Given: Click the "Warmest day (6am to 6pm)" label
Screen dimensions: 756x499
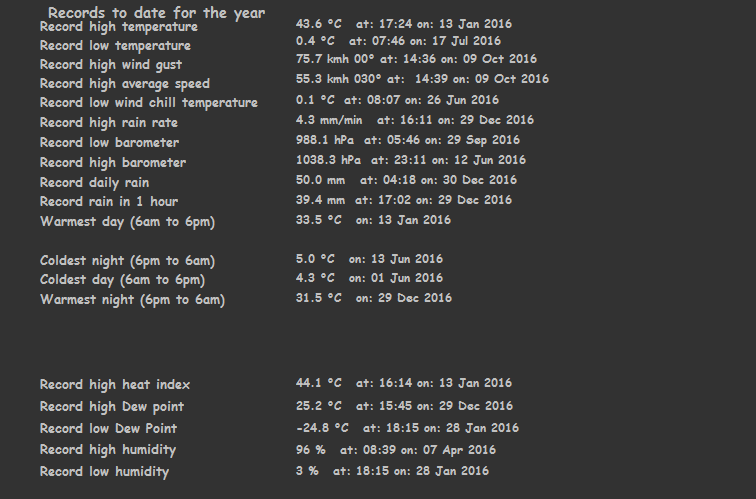Looking at the screenshot, I should [x=127, y=221].
